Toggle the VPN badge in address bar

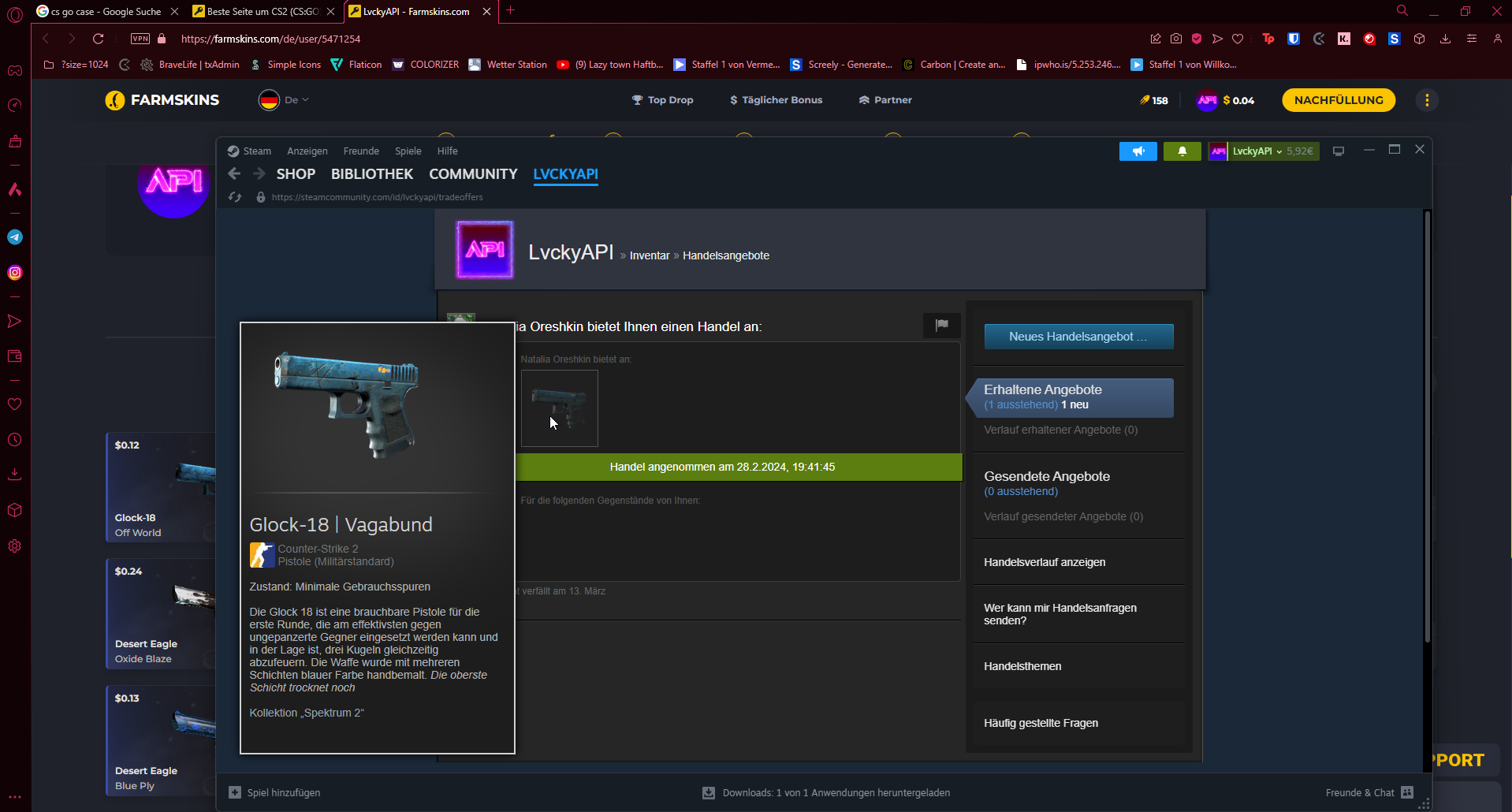pos(140,39)
